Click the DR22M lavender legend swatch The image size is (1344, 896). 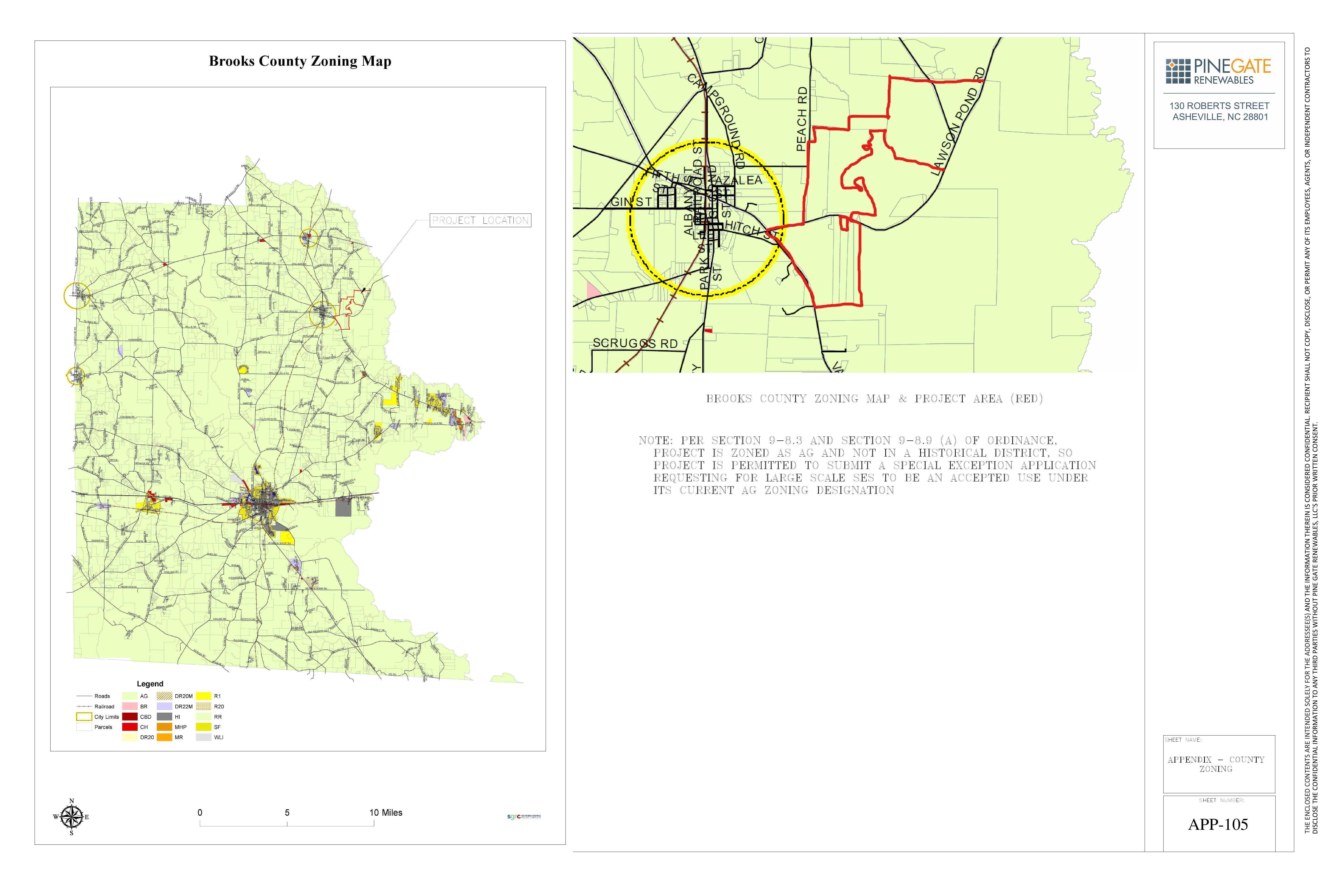click(x=165, y=706)
